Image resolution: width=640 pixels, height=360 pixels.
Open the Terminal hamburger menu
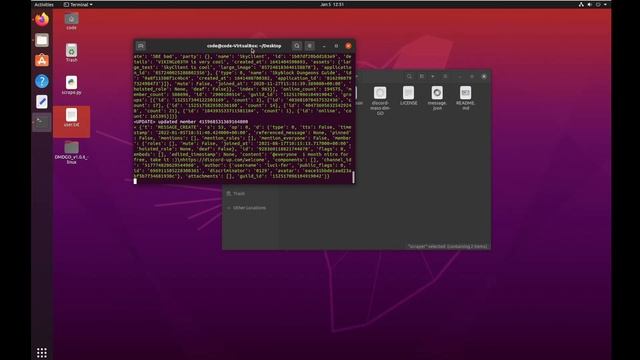point(310,46)
